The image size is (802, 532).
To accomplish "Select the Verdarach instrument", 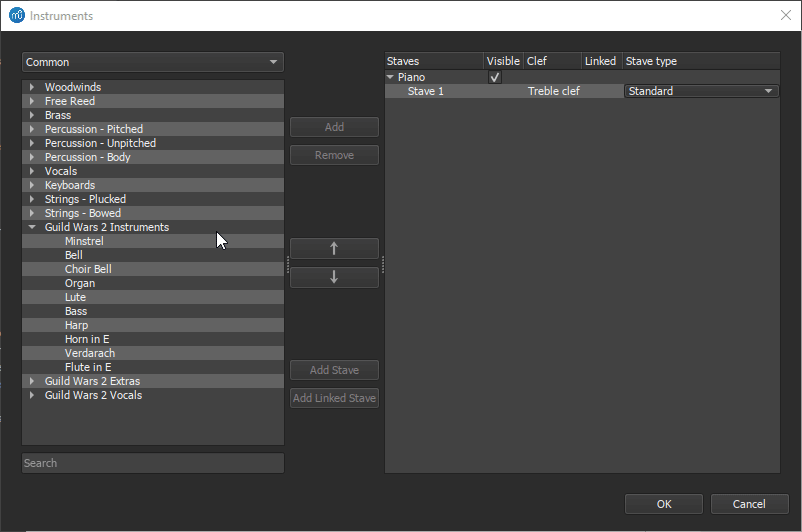I will tap(152, 353).
